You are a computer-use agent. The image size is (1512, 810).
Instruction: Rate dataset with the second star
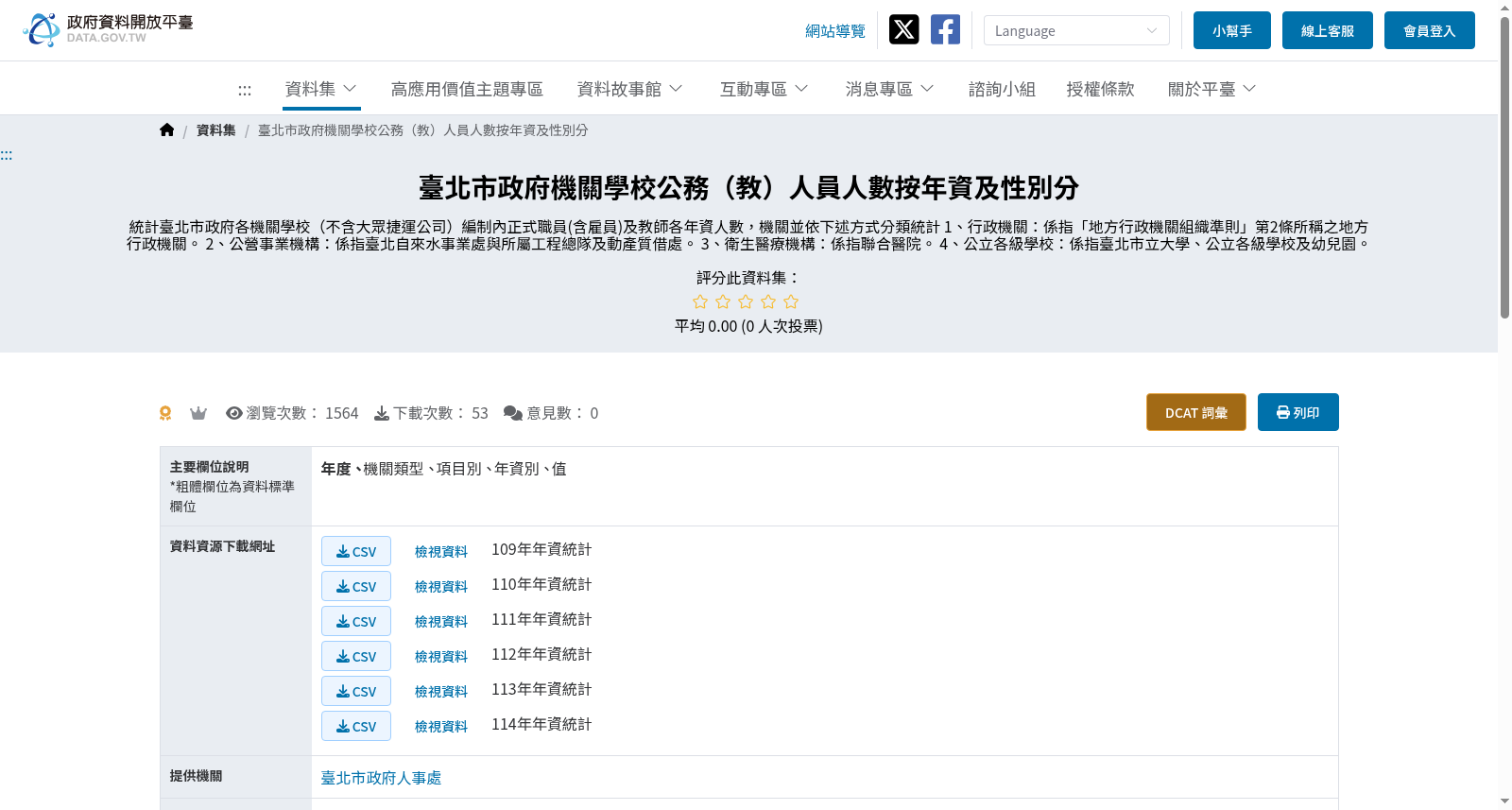[x=723, y=302]
